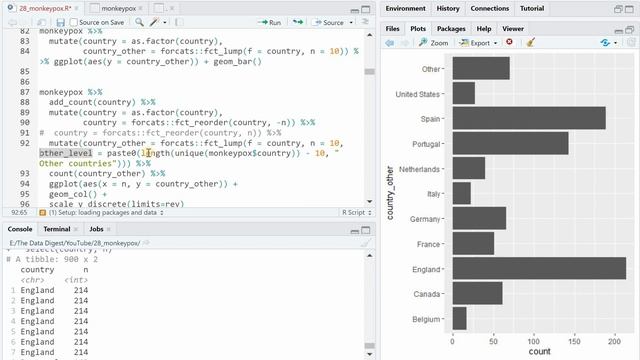Toggle the document outline icon
The image size is (640, 360).
pyautogui.click(x=365, y=22)
